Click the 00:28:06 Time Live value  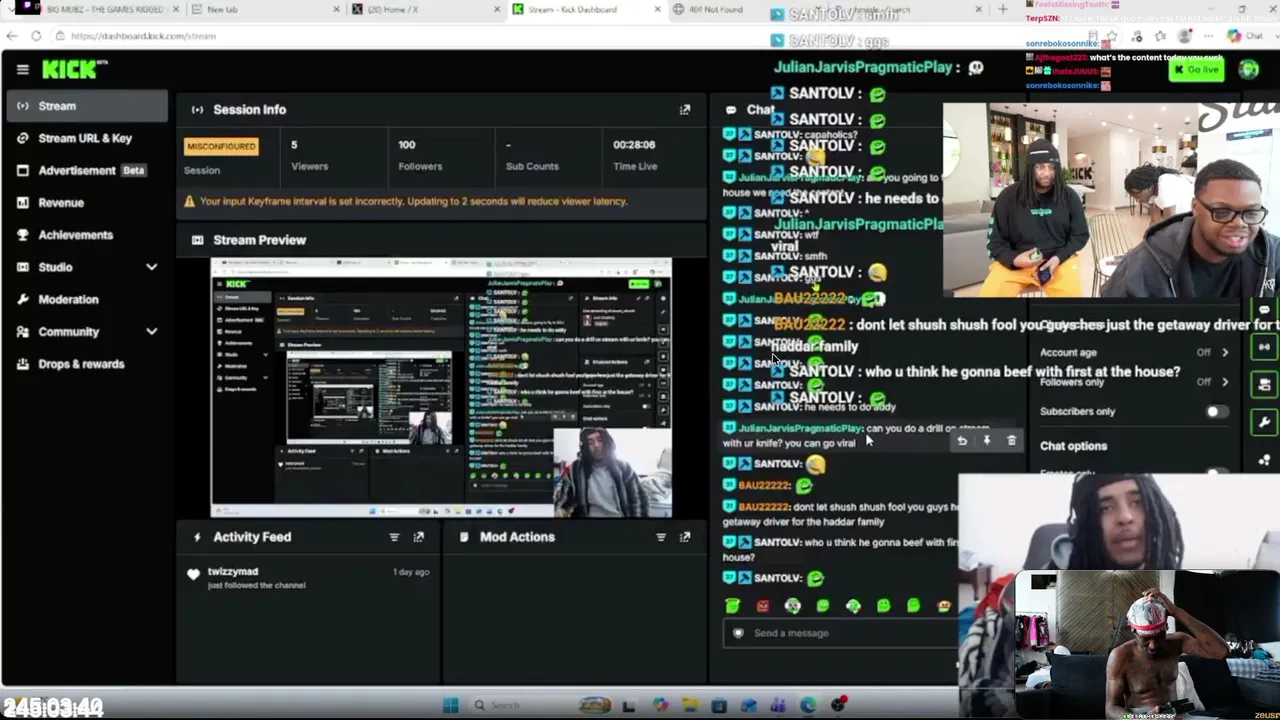tap(634, 145)
